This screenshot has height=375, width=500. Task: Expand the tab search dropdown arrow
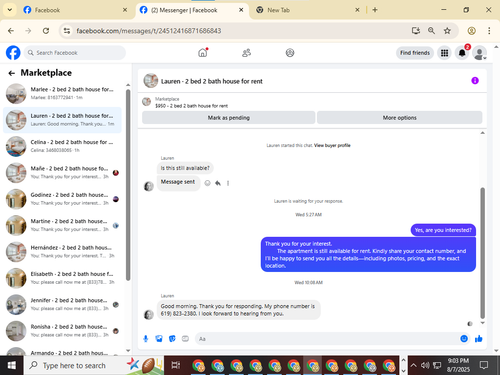pos(10,10)
